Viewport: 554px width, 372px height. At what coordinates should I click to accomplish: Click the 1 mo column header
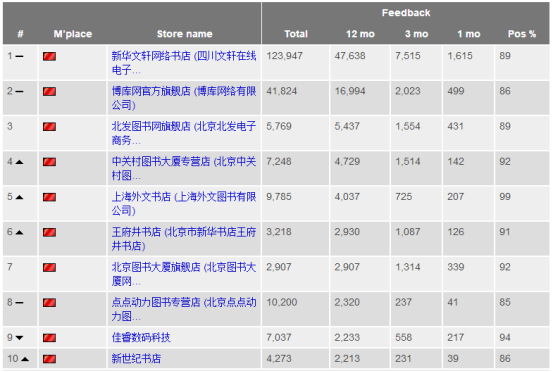pyautogui.click(x=468, y=34)
